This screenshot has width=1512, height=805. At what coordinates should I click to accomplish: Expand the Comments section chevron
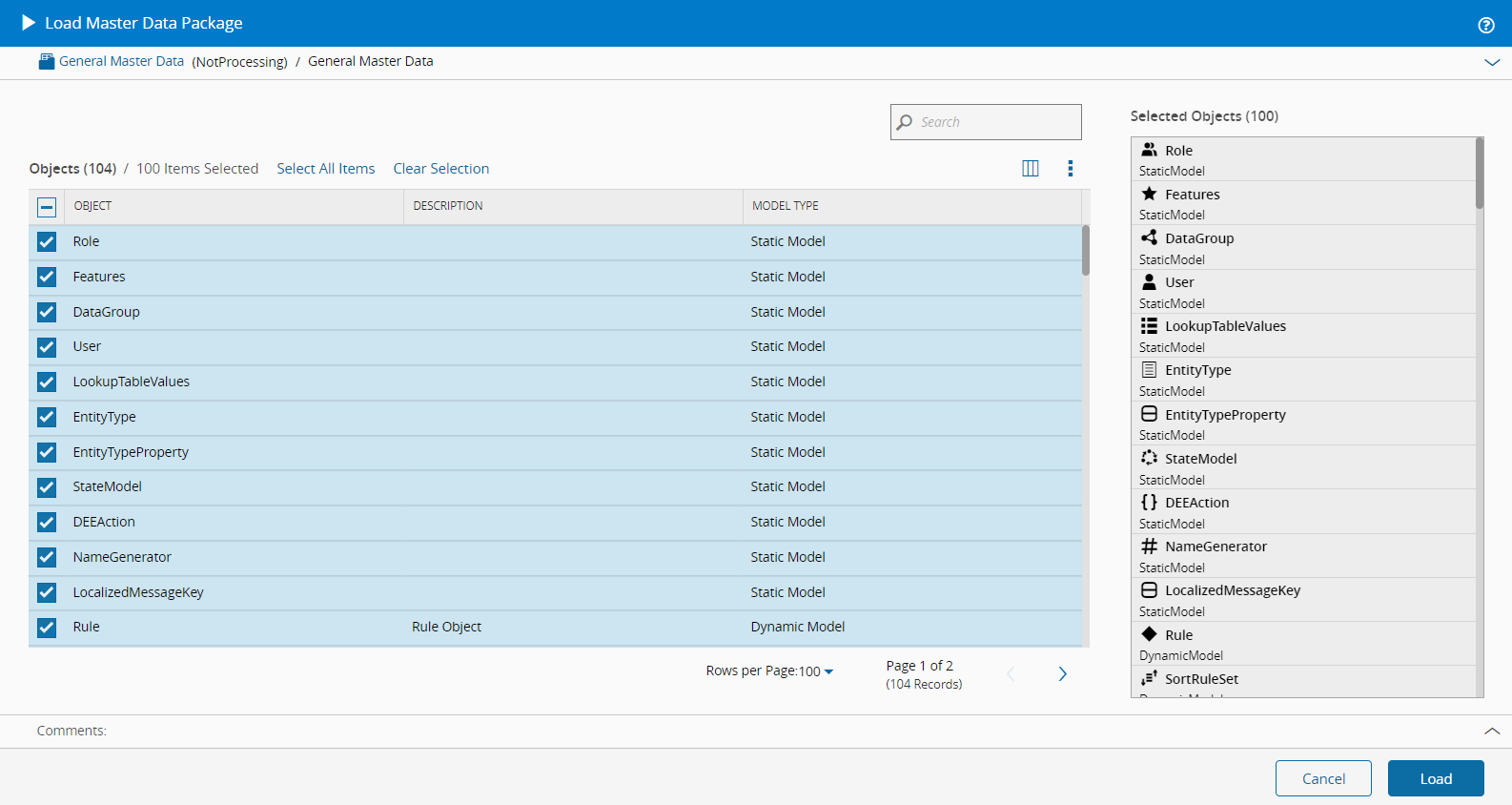tap(1491, 732)
